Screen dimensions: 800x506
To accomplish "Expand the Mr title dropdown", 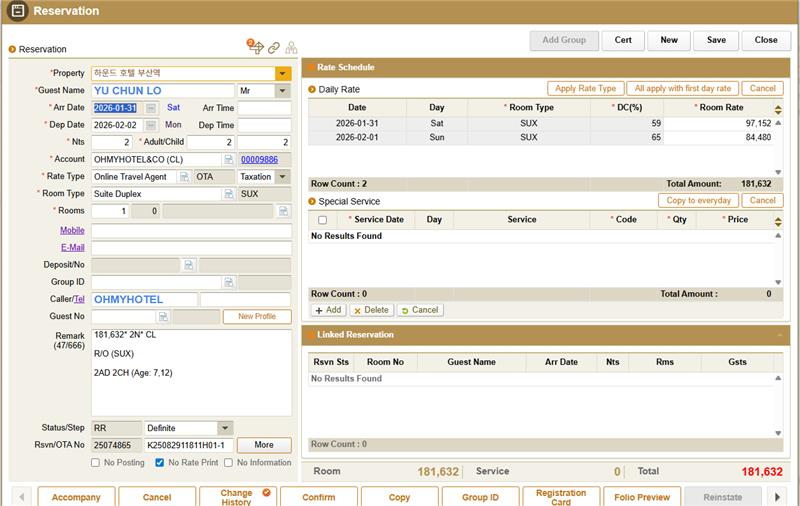I will (x=283, y=91).
